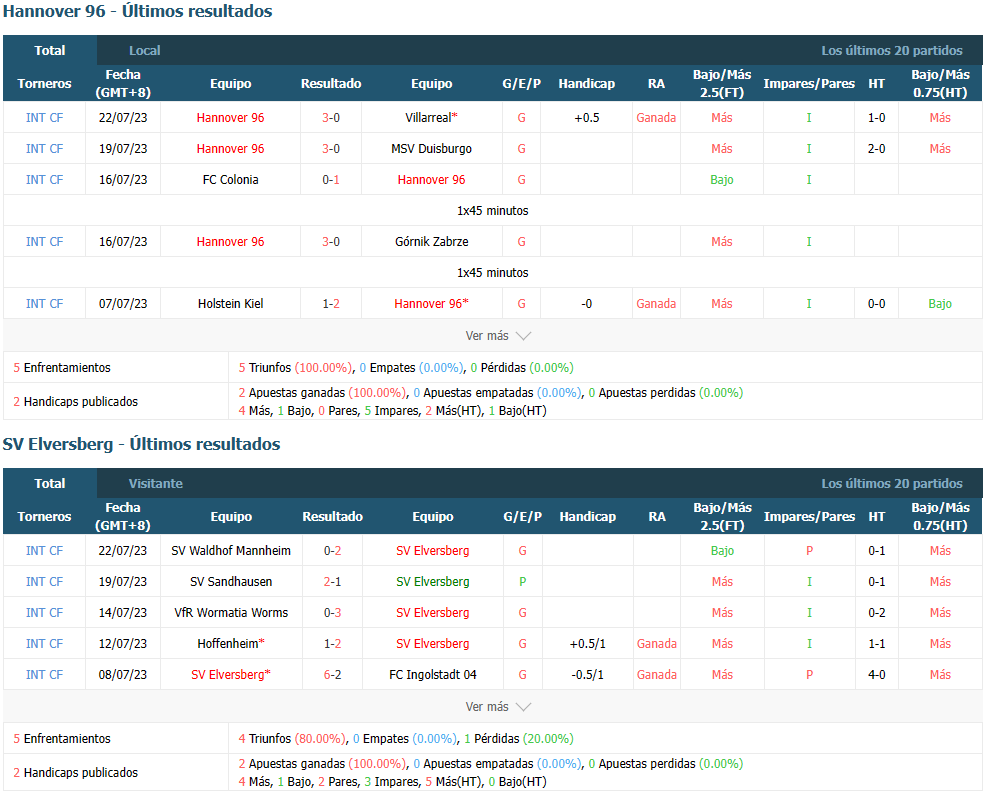Screen dimensions: 988x795
Task: Click the FC Colonia team name
Action: [231, 180]
